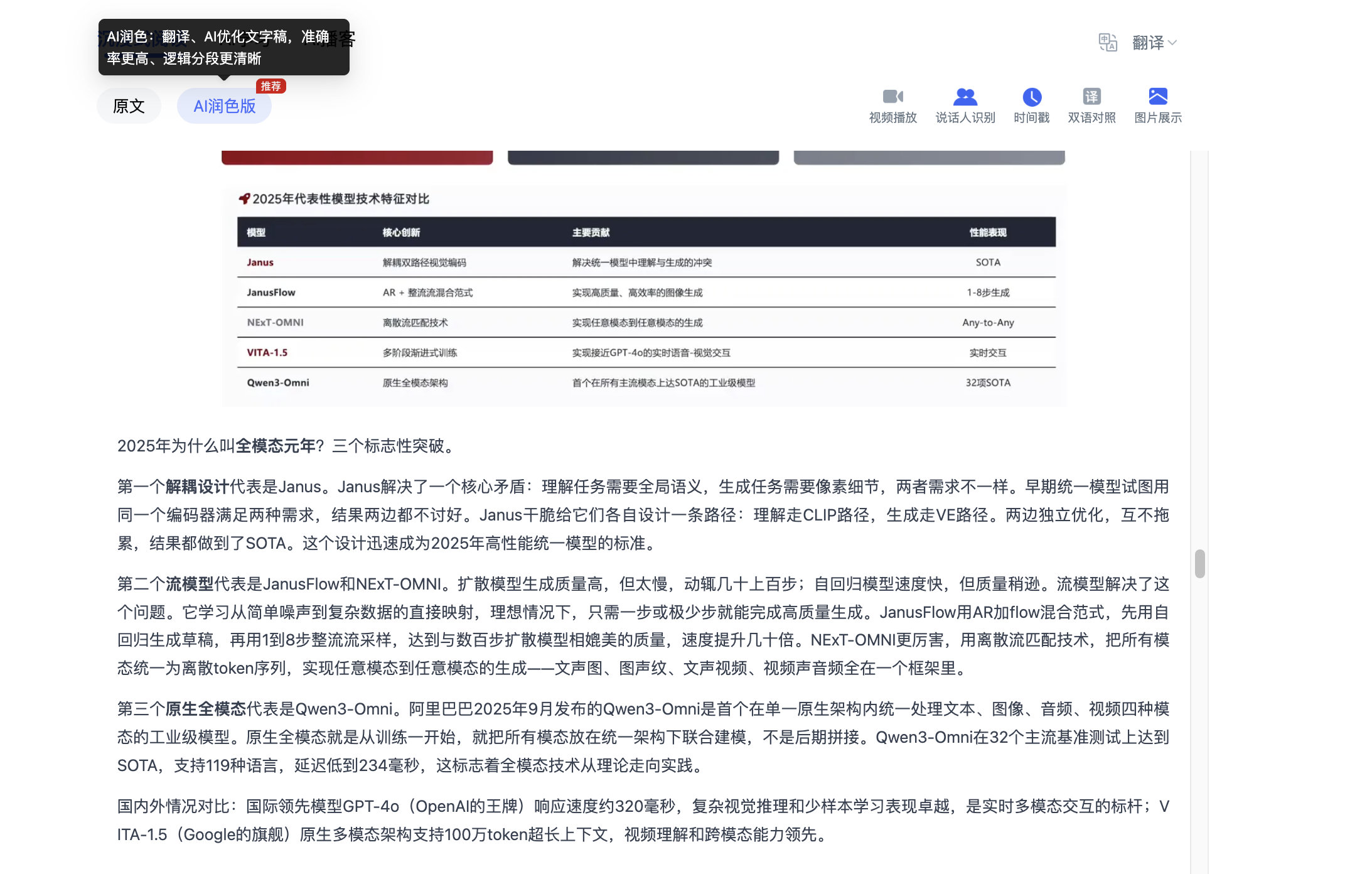Viewport: 1372px width, 874px height.
Task: Click the '核心创新' column header
Action: pyautogui.click(x=401, y=232)
